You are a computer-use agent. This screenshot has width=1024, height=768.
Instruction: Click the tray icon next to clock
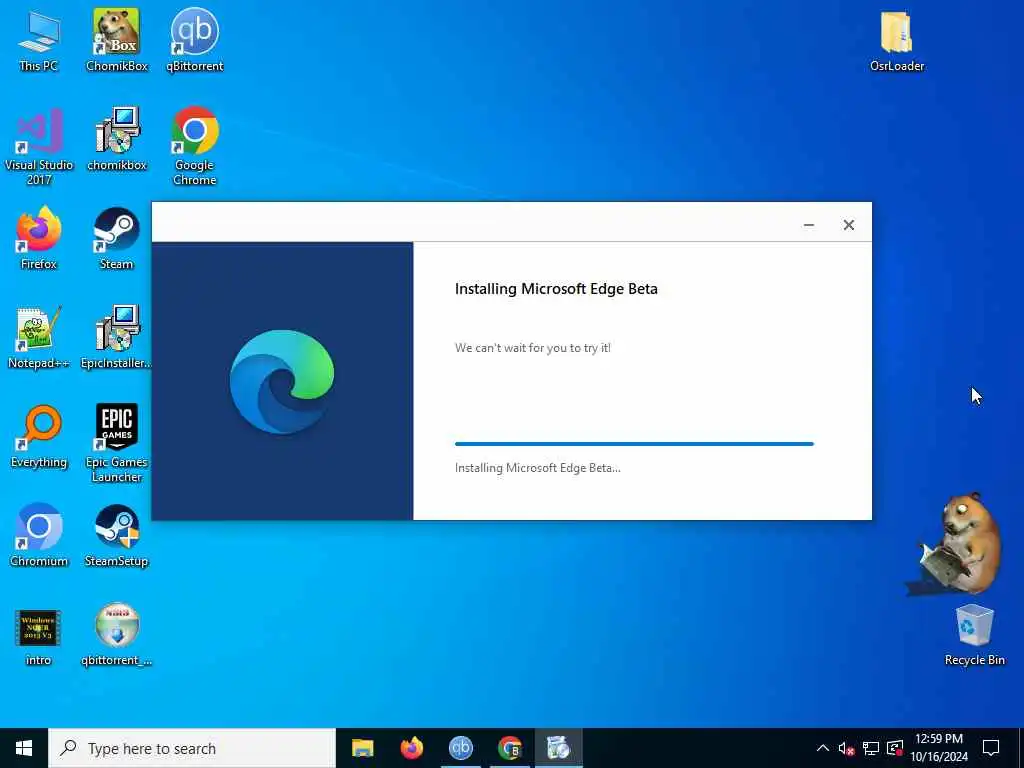click(895, 748)
